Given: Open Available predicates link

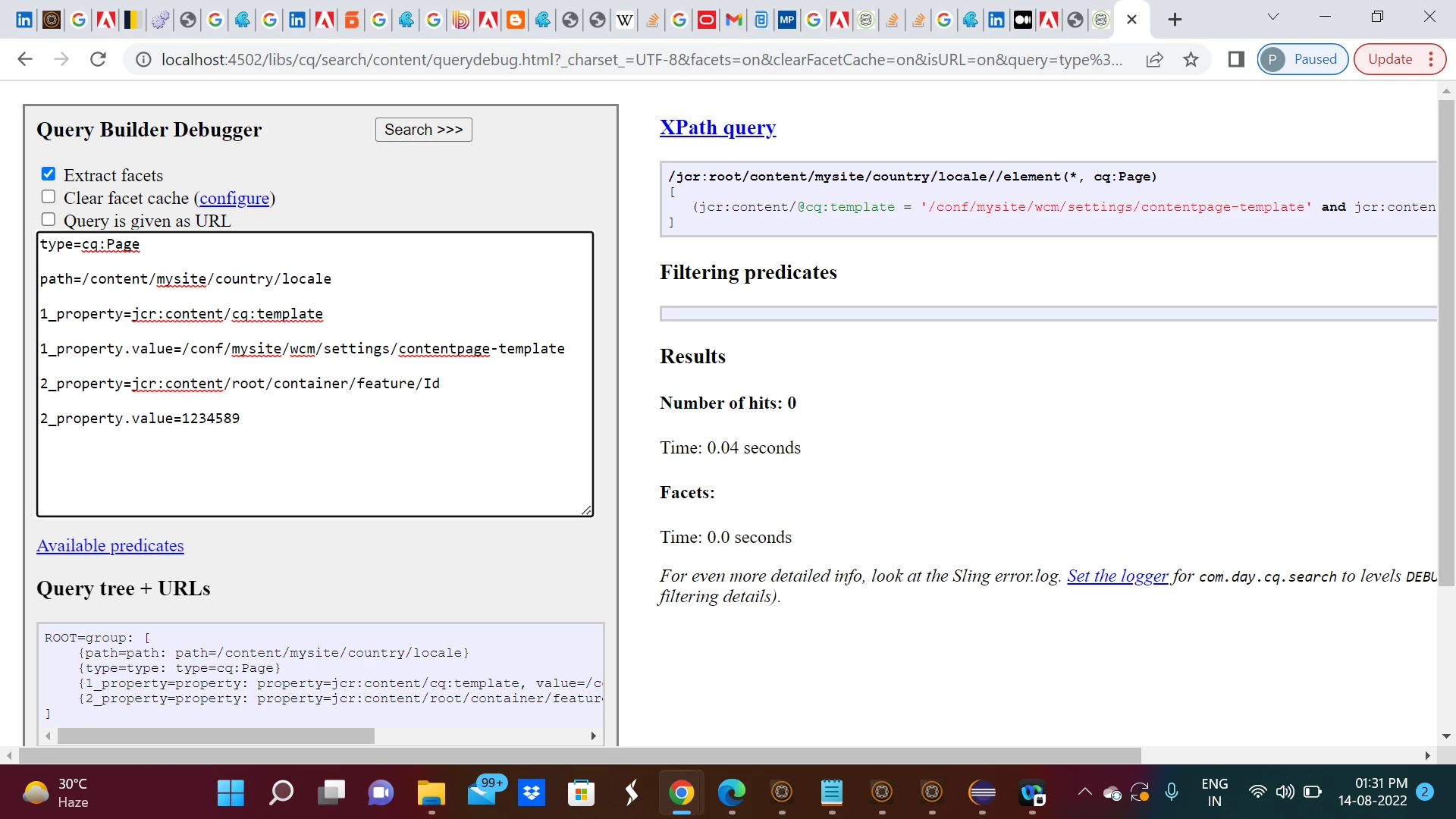Looking at the screenshot, I should click(110, 546).
